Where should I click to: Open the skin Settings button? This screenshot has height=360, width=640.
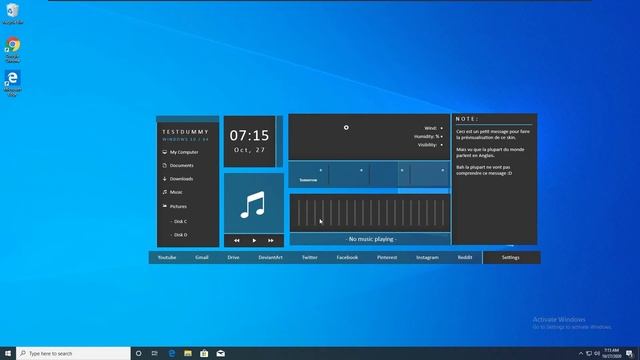pos(511,258)
